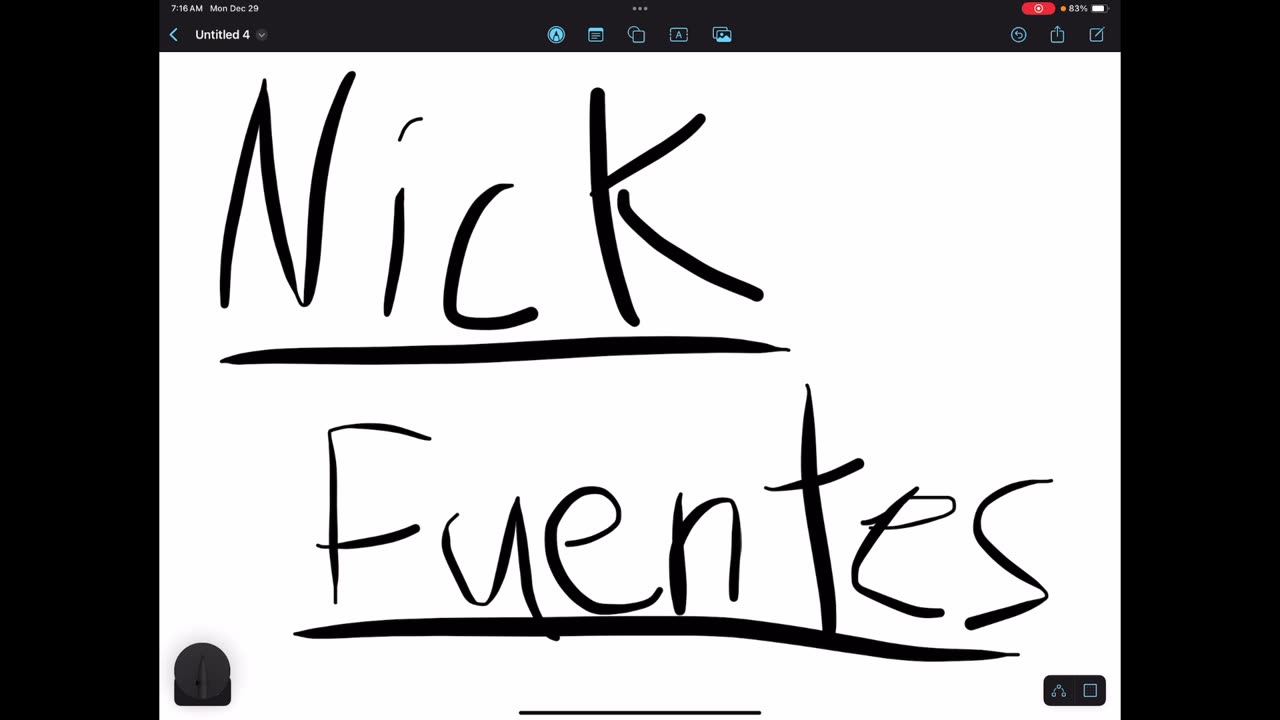The height and width of the screenshot is (720, 1280).
Task: Tap the 83% battery status
Action: point(1086,8)
